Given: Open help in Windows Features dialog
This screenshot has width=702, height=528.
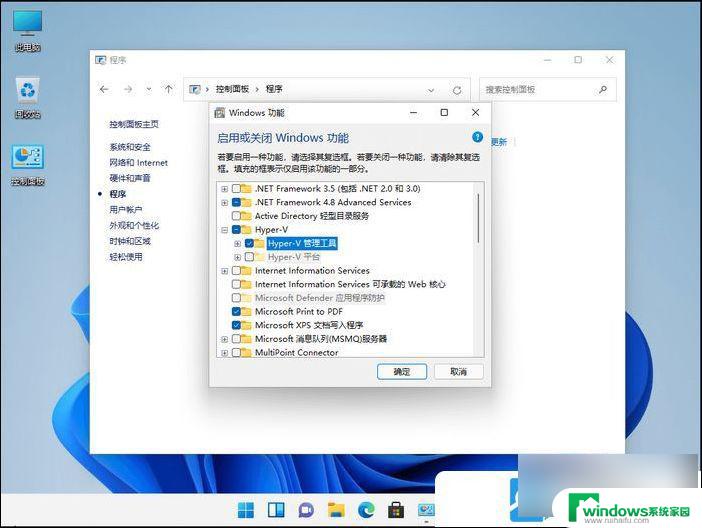Looking at the screenshot, I should pos(477,137).
